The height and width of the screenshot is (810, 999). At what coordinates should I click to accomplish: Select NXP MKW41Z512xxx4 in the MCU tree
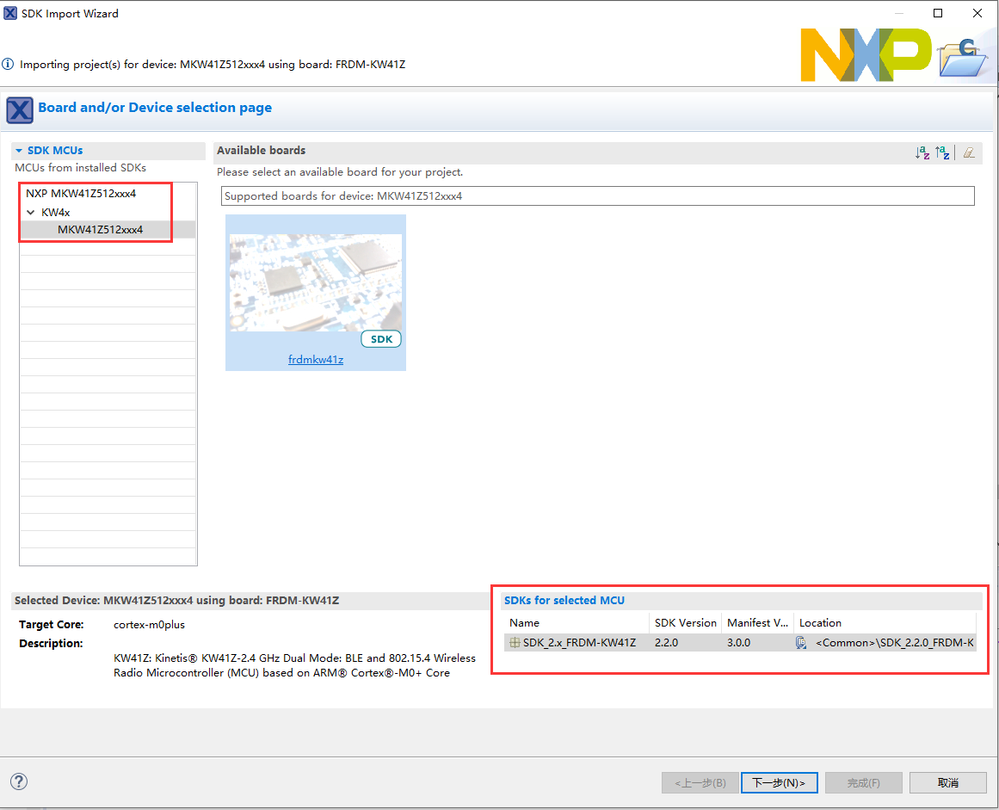tap(81, 193)
